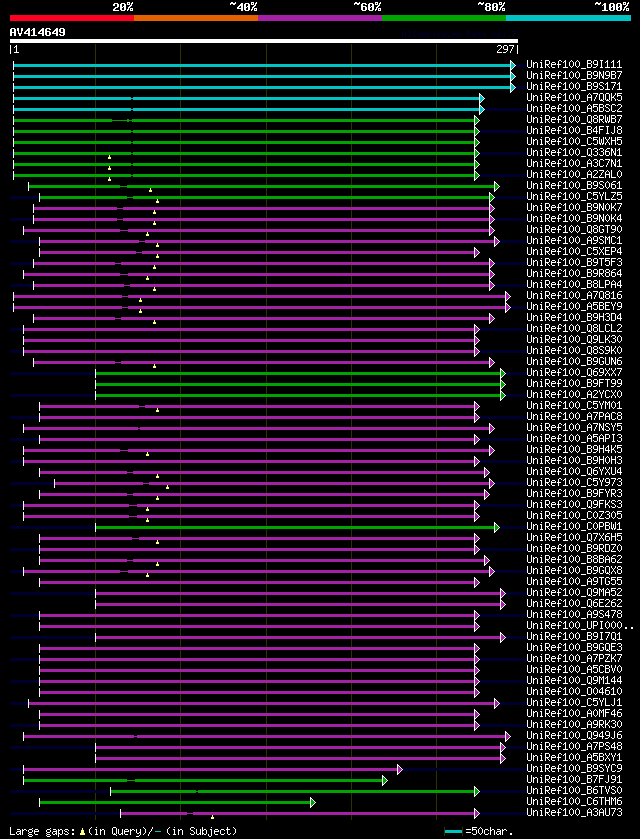Open hit UniRef100_B9I111
Viewport: 640px width, 839px height.
[x=574, y=65]
